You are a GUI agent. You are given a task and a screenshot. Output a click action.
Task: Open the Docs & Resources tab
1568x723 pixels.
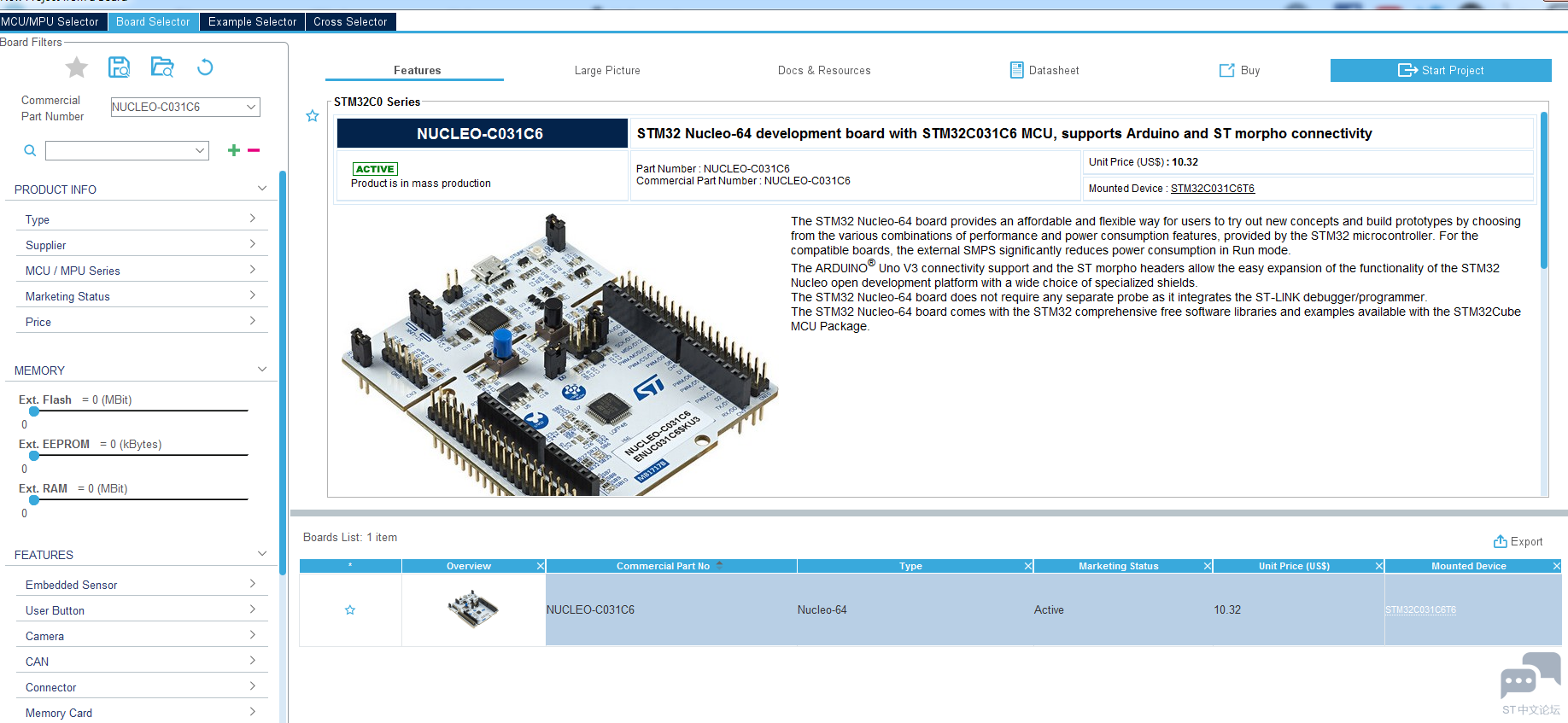pos(824,70)
